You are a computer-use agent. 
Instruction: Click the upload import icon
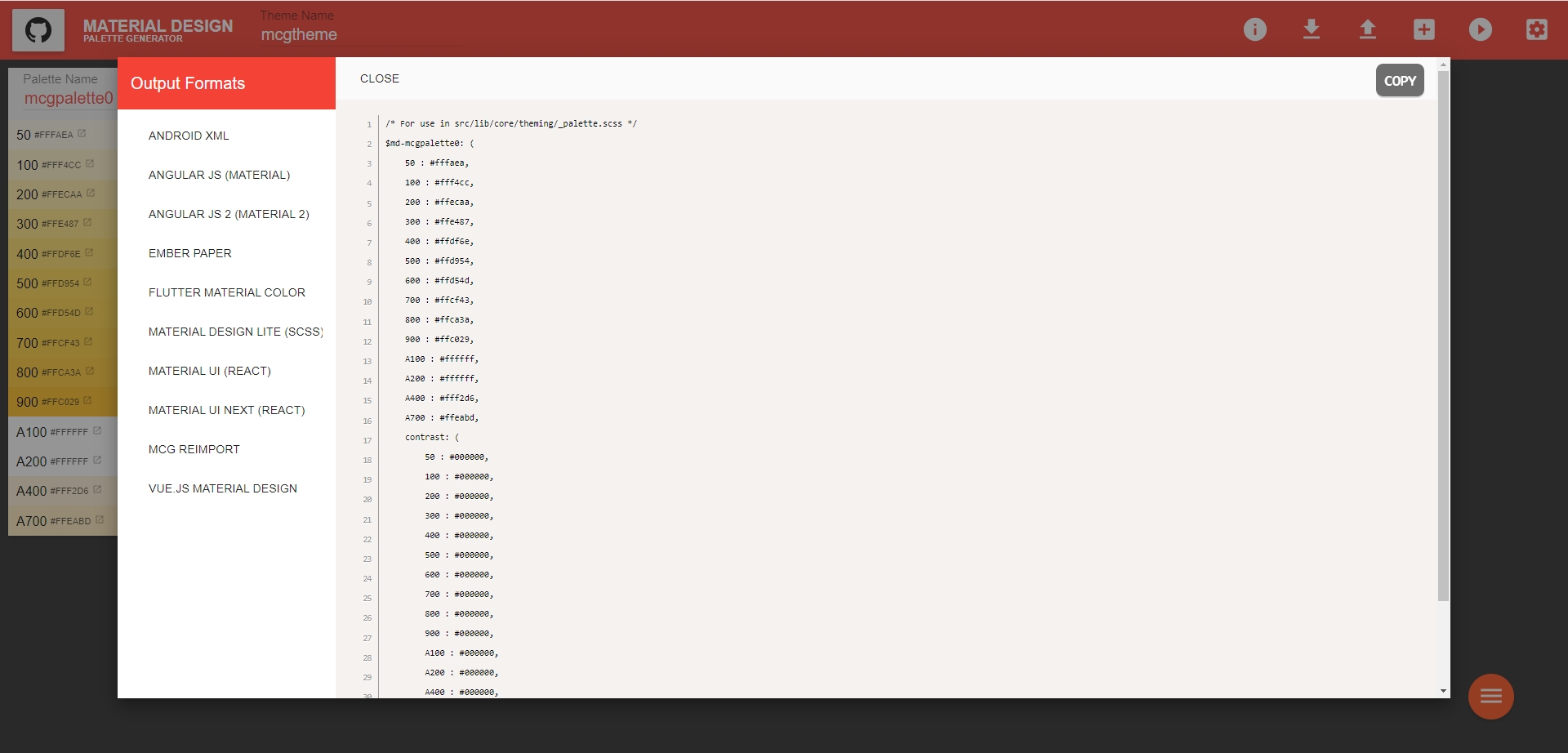tap(1367, 30)
